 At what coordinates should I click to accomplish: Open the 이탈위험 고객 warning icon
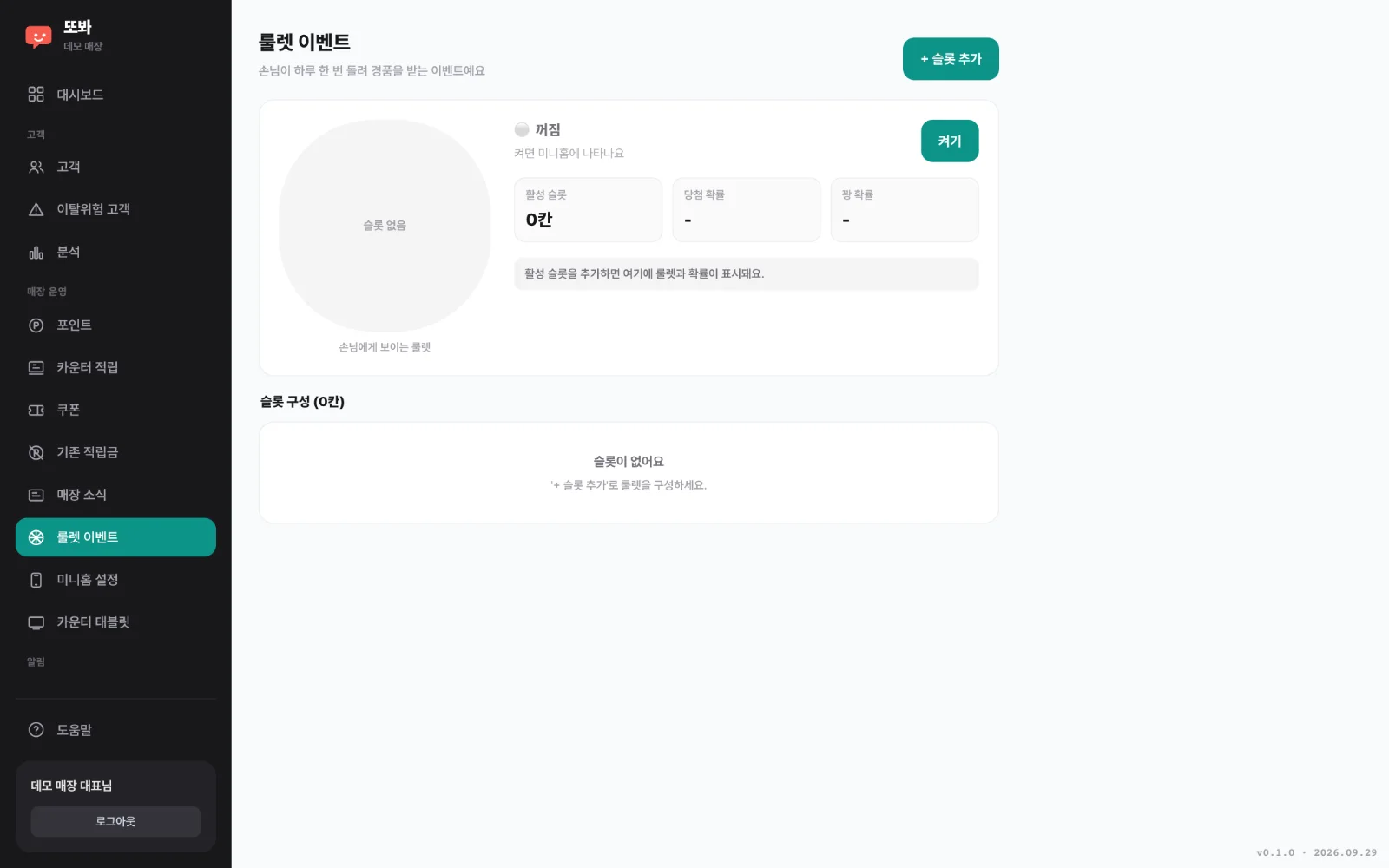coord(36,209)
